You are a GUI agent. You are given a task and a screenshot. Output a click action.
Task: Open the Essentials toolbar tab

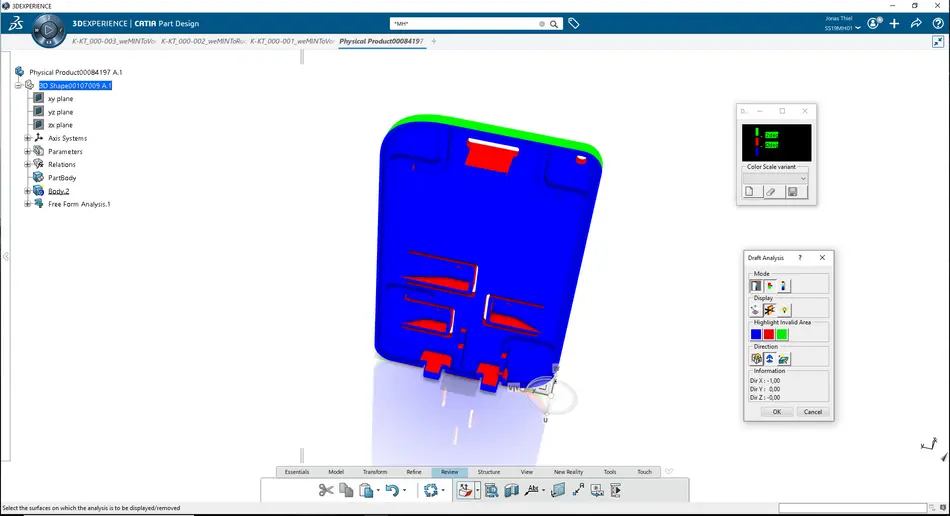[x=297, y=472]
